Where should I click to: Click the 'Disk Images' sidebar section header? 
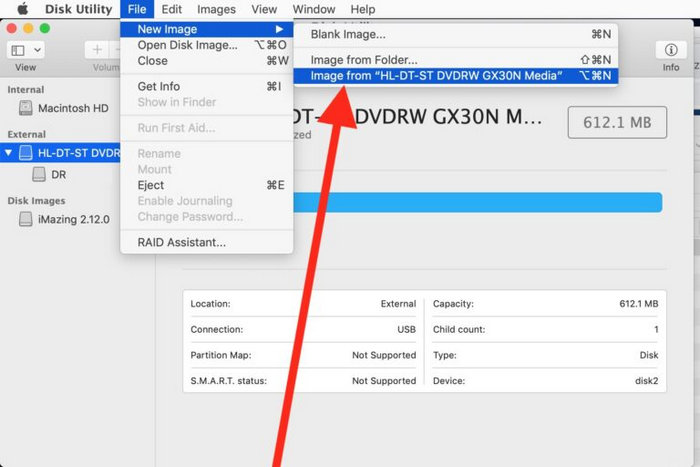pos(36,200)
